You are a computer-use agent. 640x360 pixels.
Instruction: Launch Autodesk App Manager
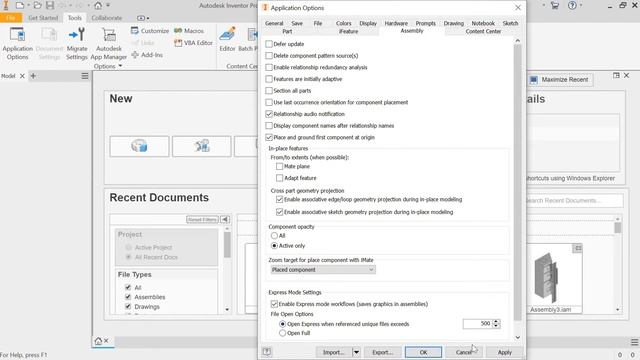coord(109,43)
